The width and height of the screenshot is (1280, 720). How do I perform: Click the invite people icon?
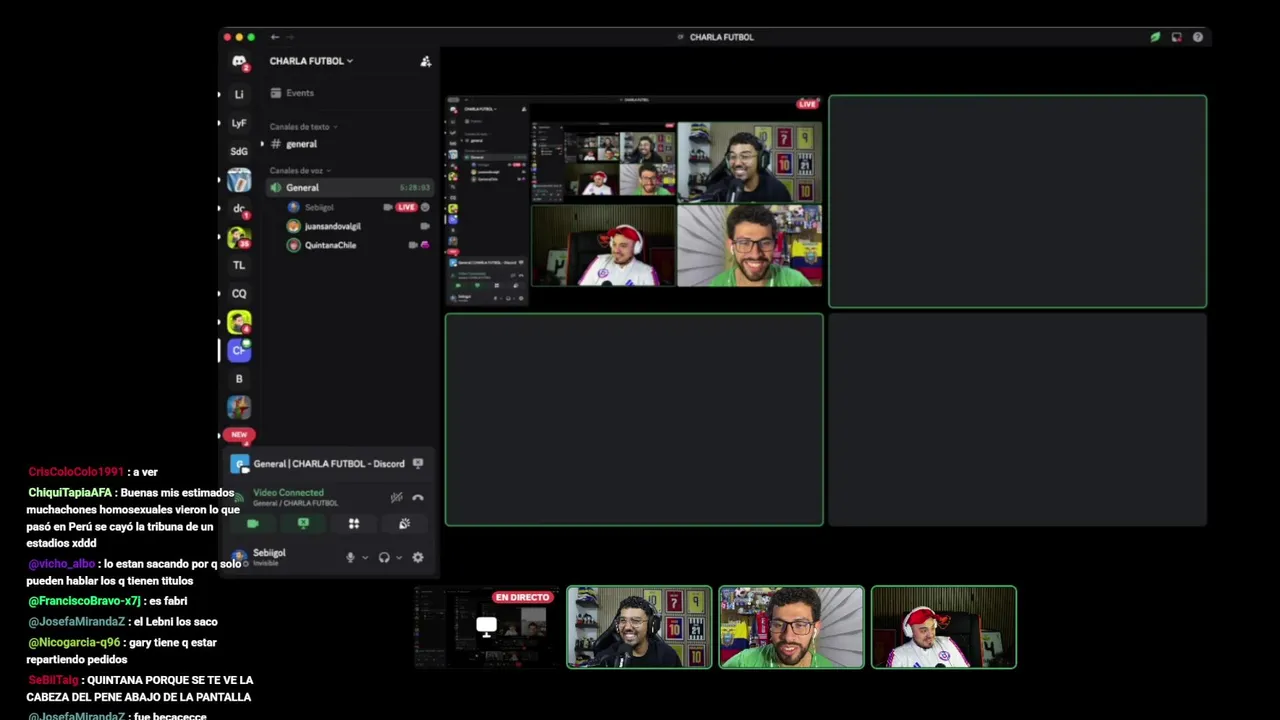[425, 61]
